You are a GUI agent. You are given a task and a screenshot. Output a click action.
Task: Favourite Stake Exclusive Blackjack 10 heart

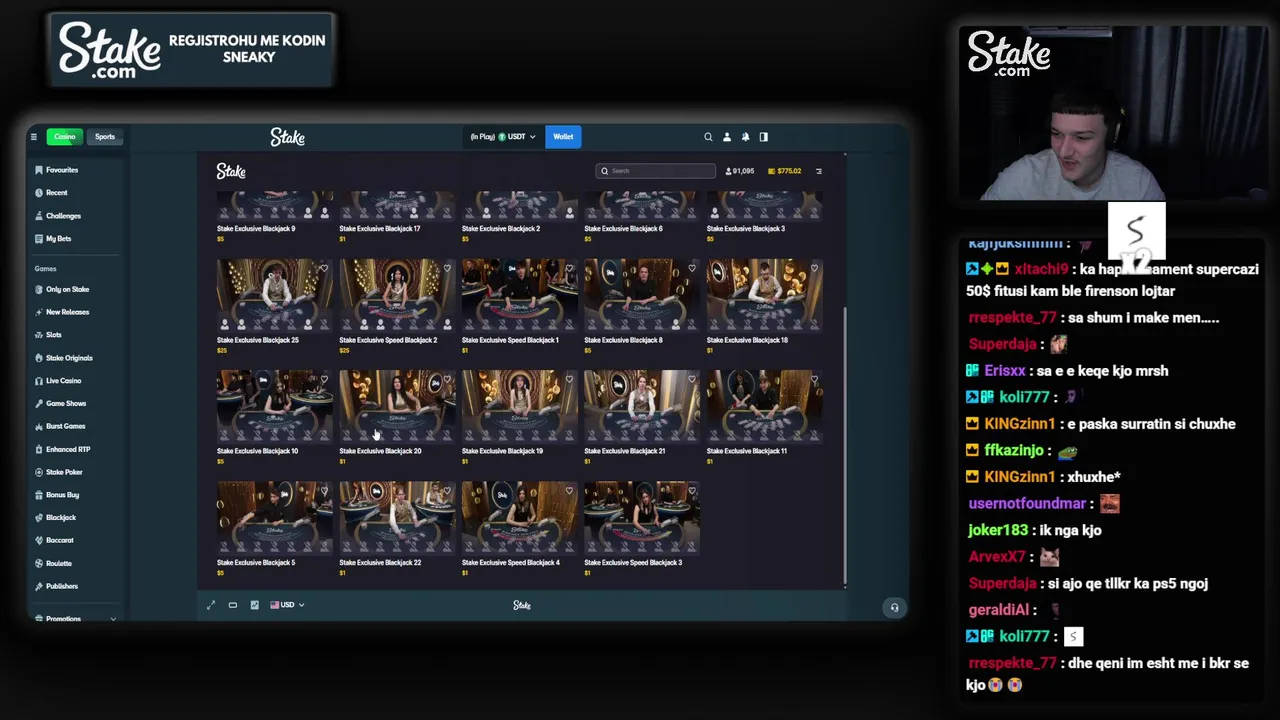(x=325, y=379)
